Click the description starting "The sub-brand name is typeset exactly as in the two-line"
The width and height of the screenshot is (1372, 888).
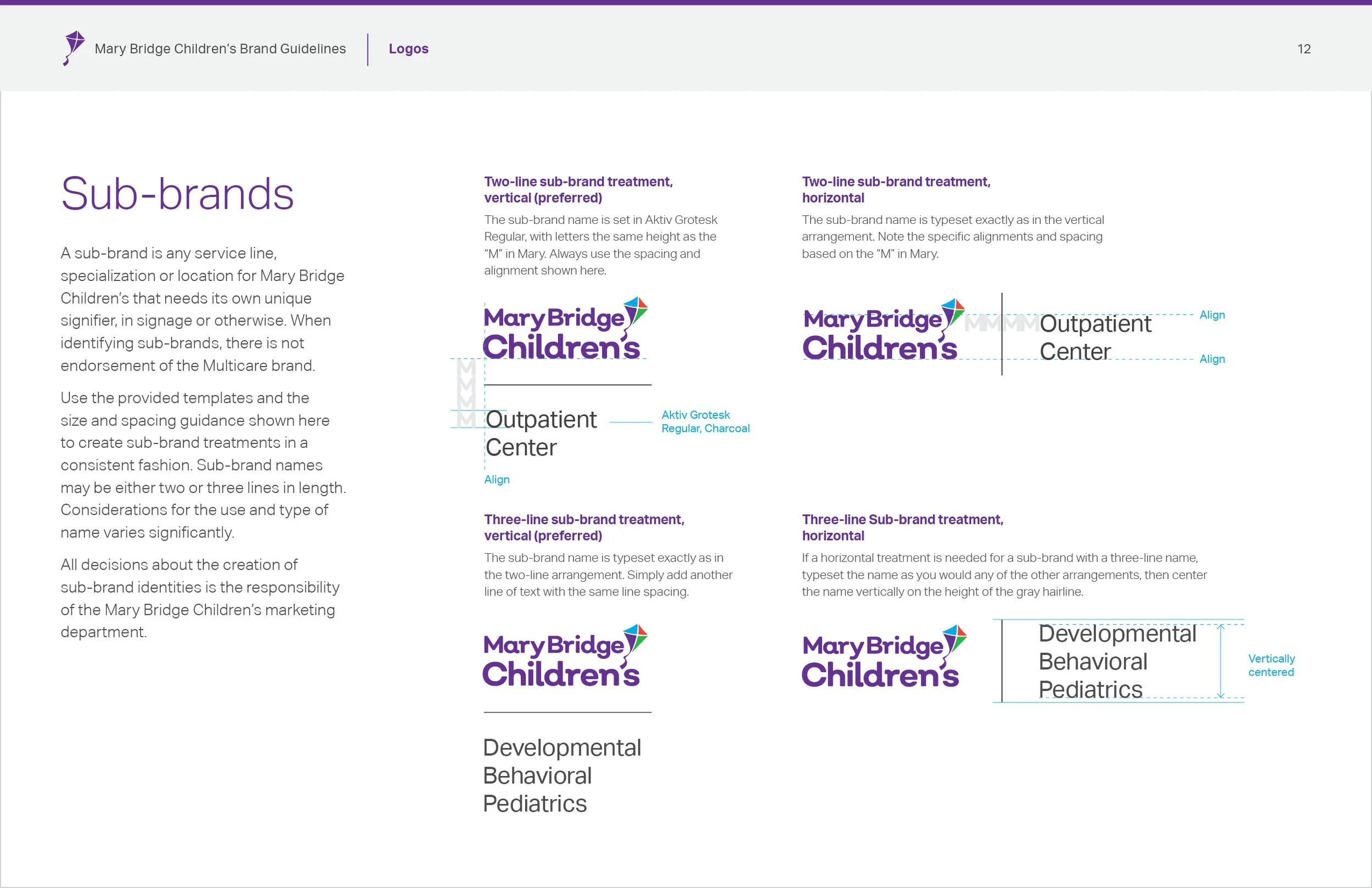[x=608, y=574]
